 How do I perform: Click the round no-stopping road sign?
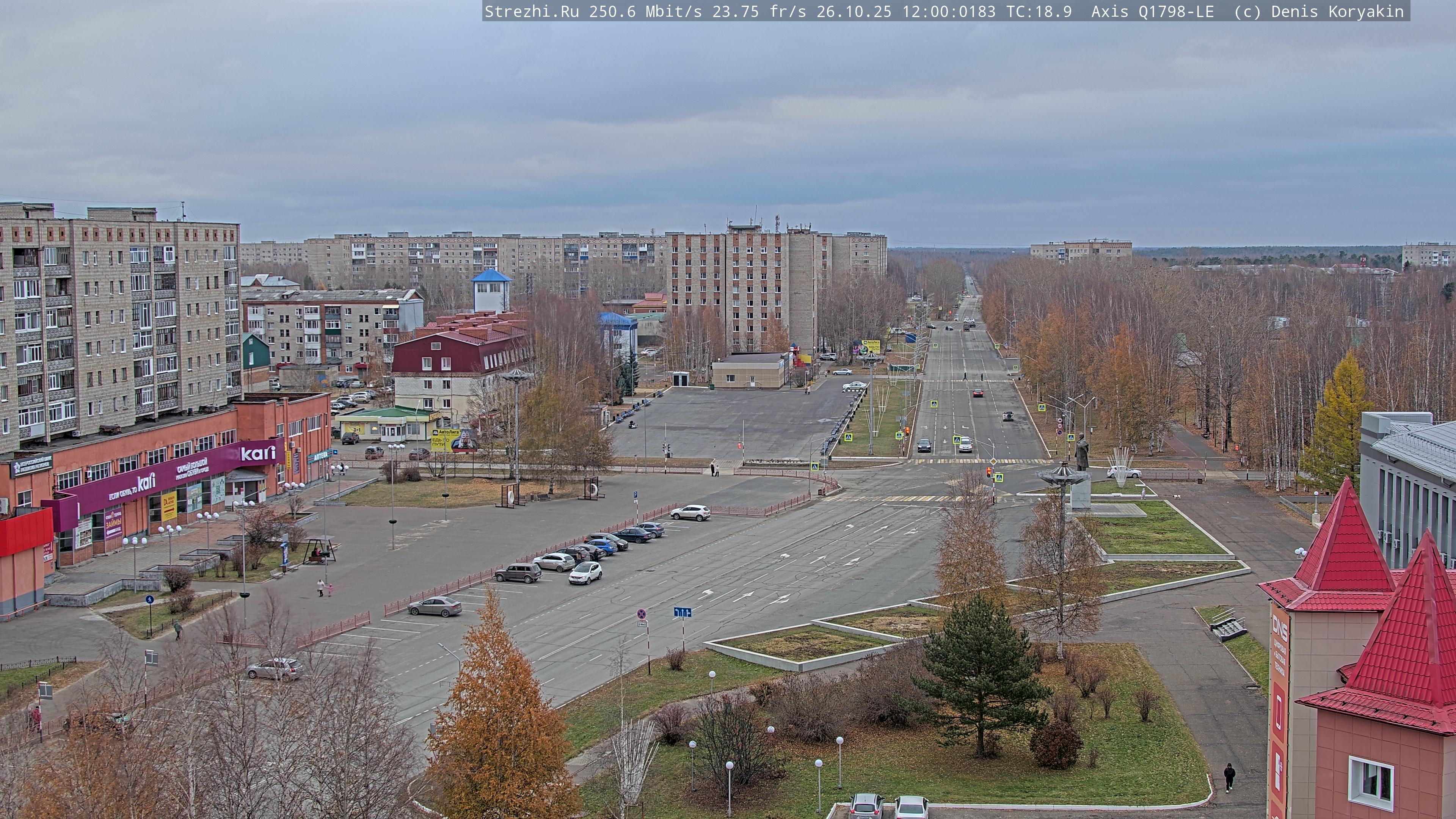(x=642, y=614)
